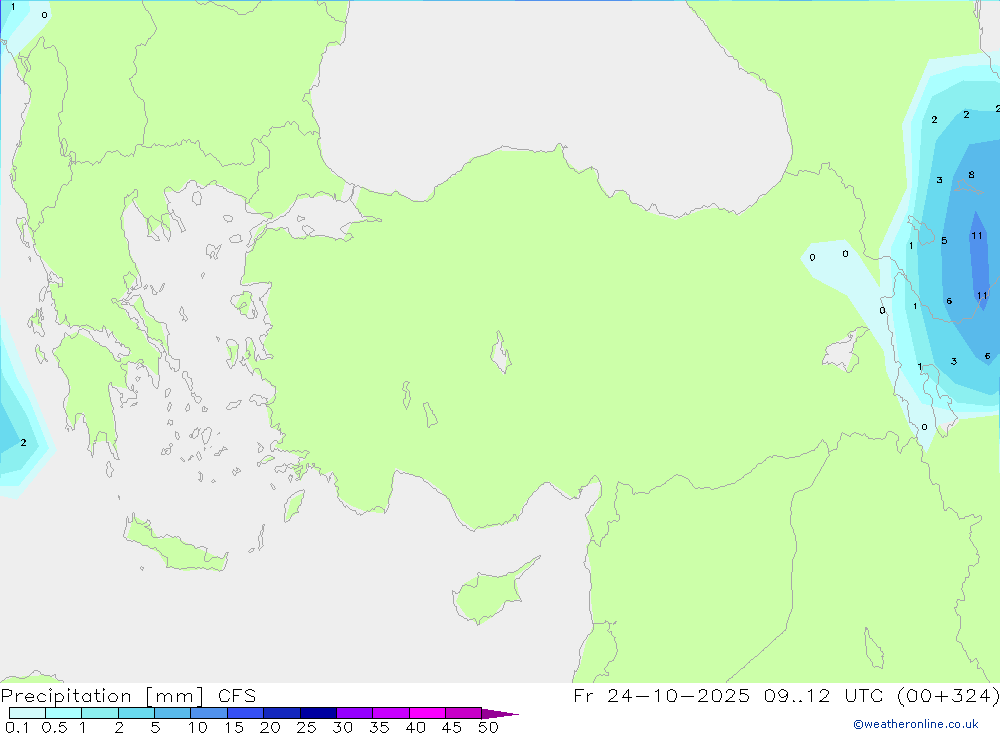Select the 35–40 mm violet legend swatch
The height and width of the screenshot is (733, 1000).
391,713
